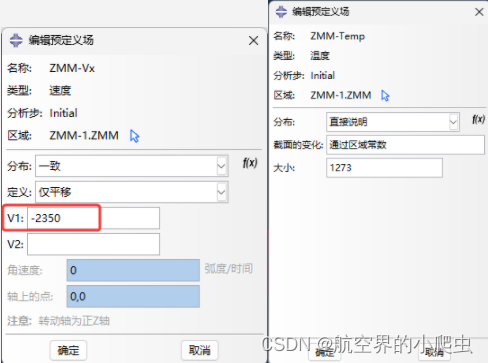The image size is (488, 363).
Task: Confirm with 确定 in ZMM-Vx dialog
Action: (x=68, y=350)
